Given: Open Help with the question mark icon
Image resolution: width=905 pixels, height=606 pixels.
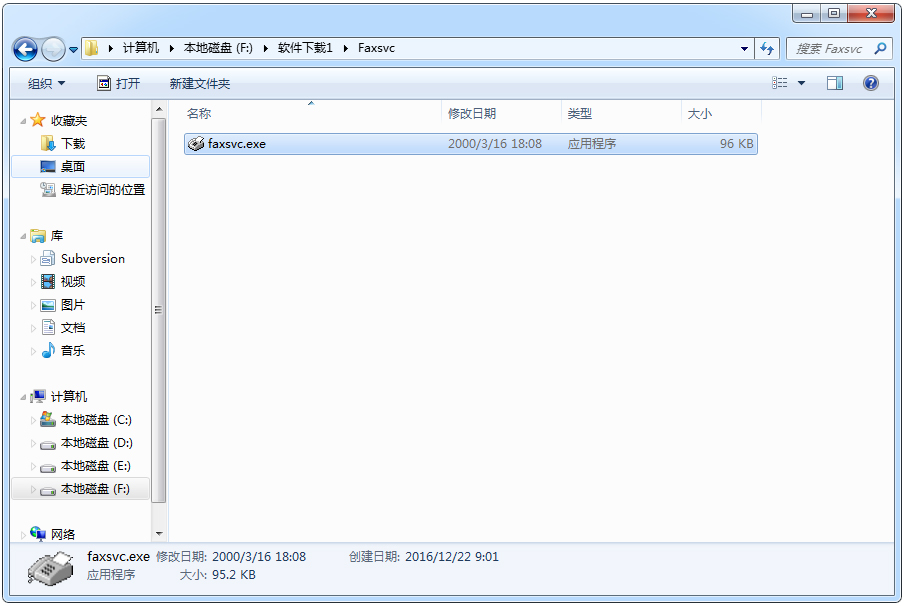Looking at the screenshot, I should 870,83.
